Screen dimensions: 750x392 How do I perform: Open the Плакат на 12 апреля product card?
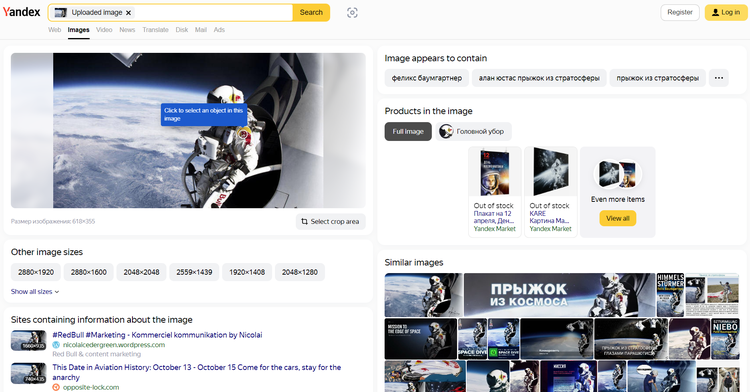[x=495, y=192]
